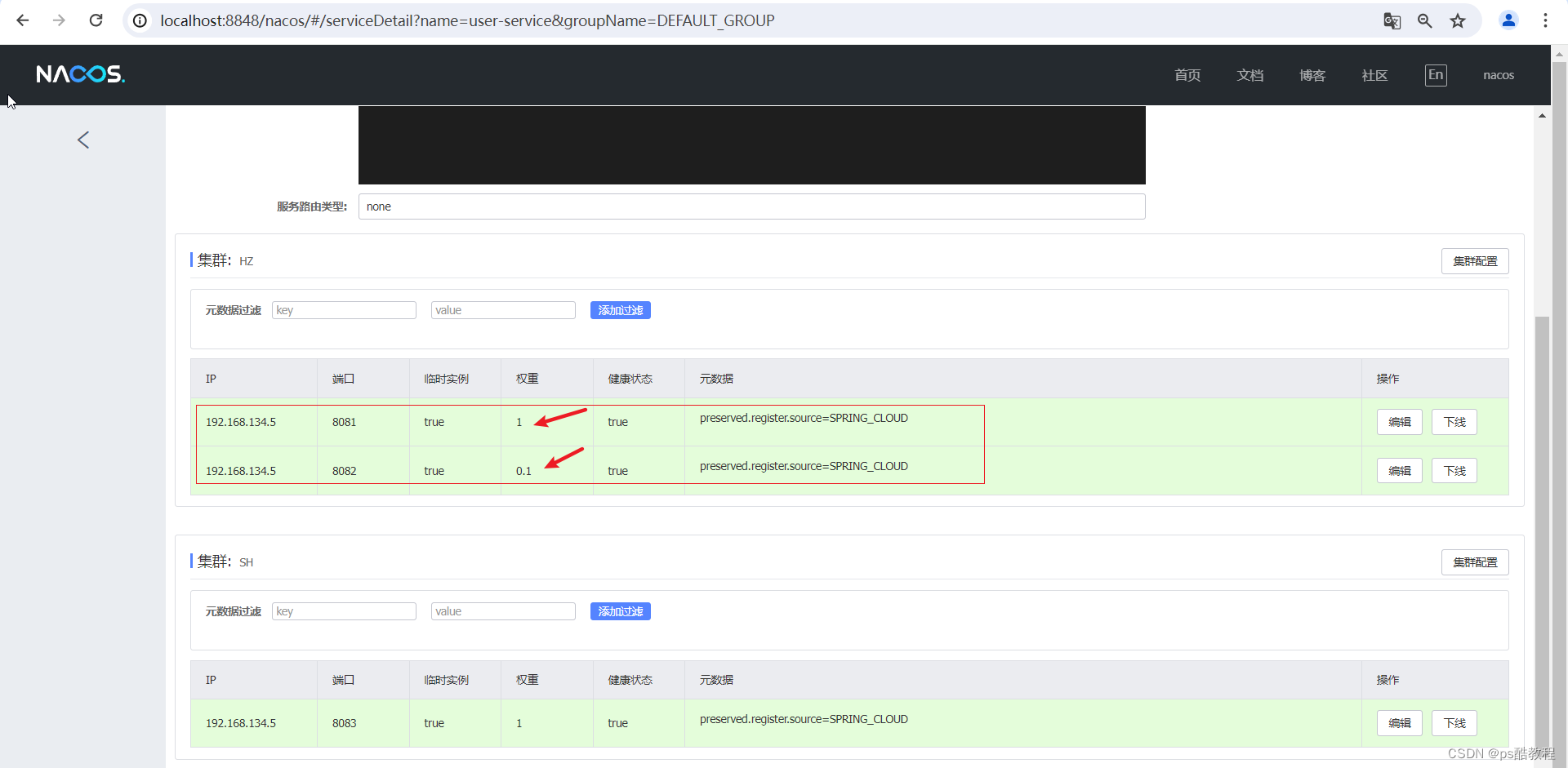Click the 权重 column header in HZ table

point(528,379)
